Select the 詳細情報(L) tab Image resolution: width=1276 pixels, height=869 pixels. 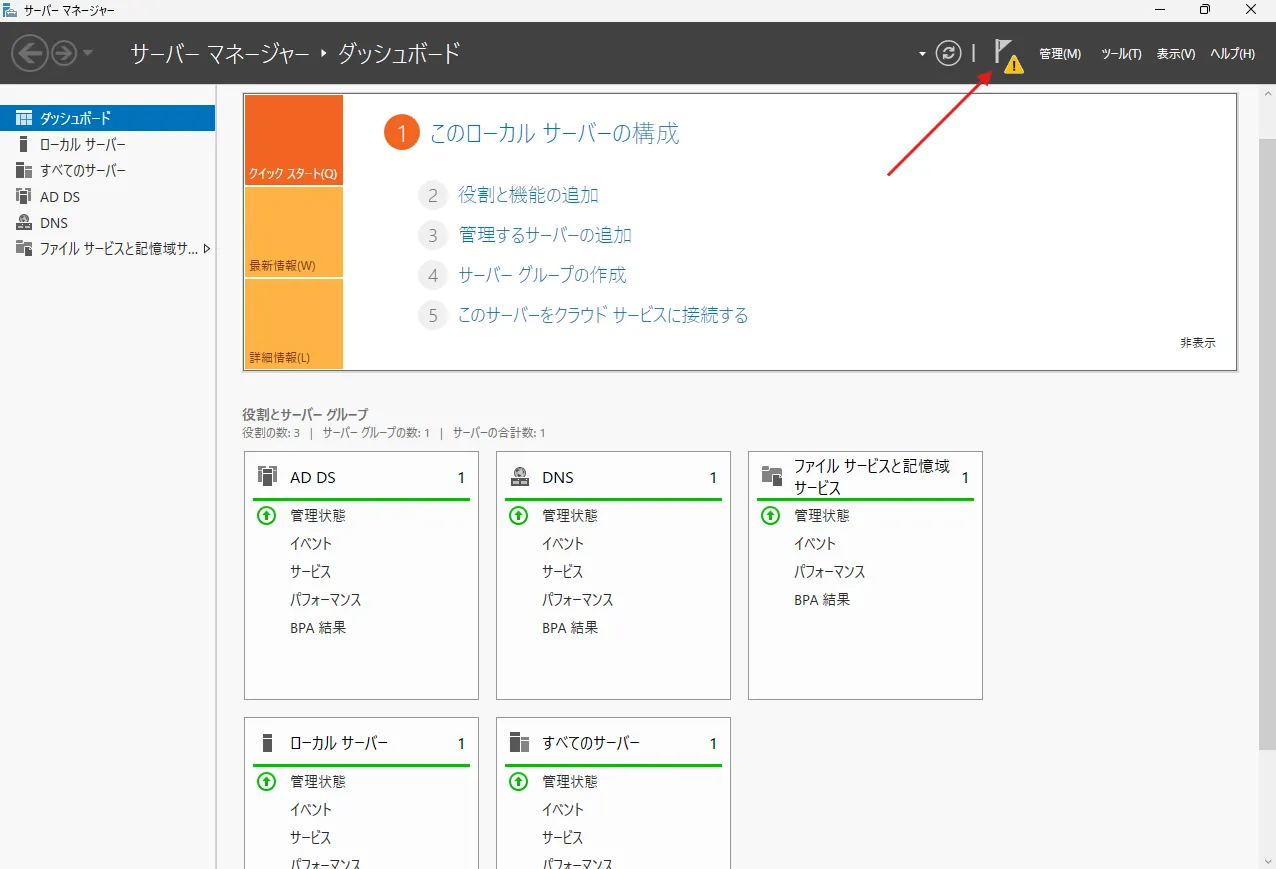pyautogui.click(x=294, y=324)
